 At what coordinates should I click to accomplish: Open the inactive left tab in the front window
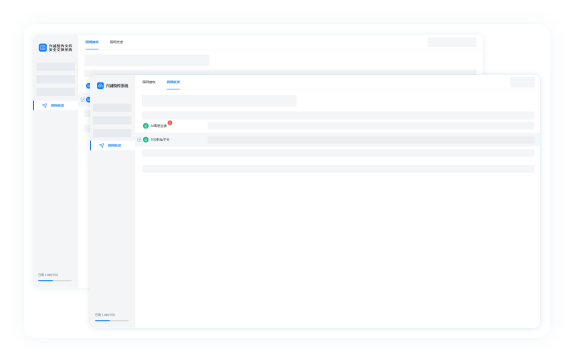coord(149,82)
